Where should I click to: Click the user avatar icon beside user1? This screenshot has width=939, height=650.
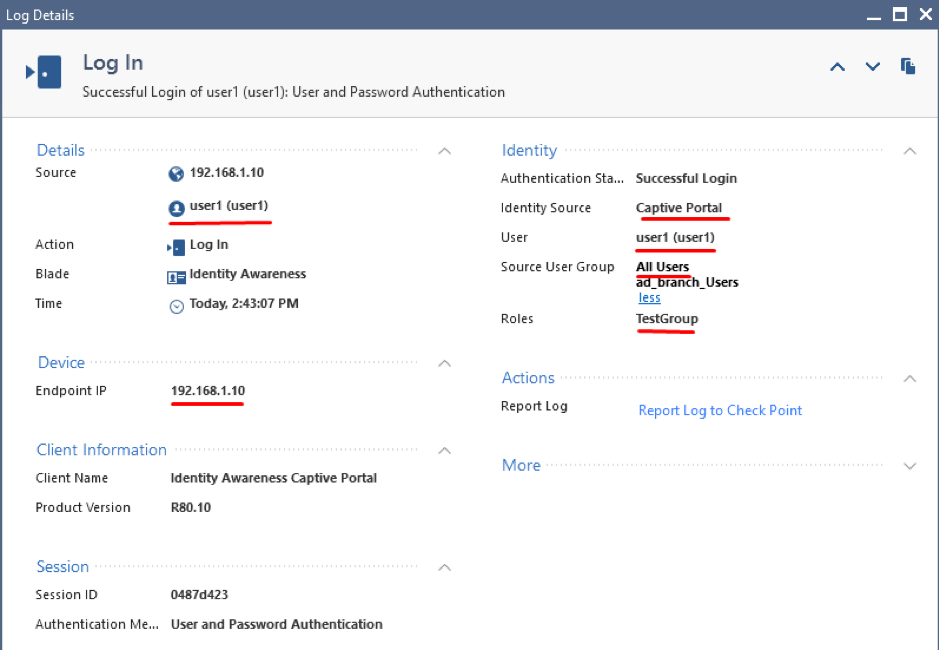(x=176, y=208)
